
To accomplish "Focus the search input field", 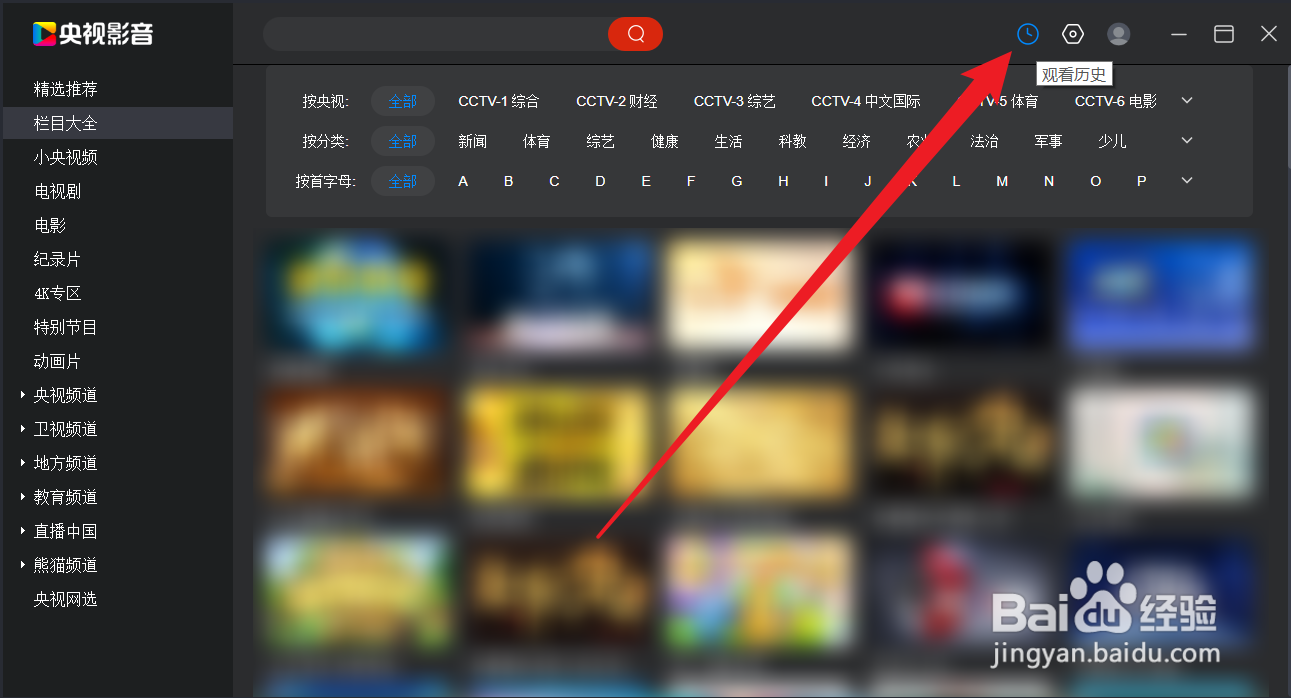I will click(x=436, y=34).
